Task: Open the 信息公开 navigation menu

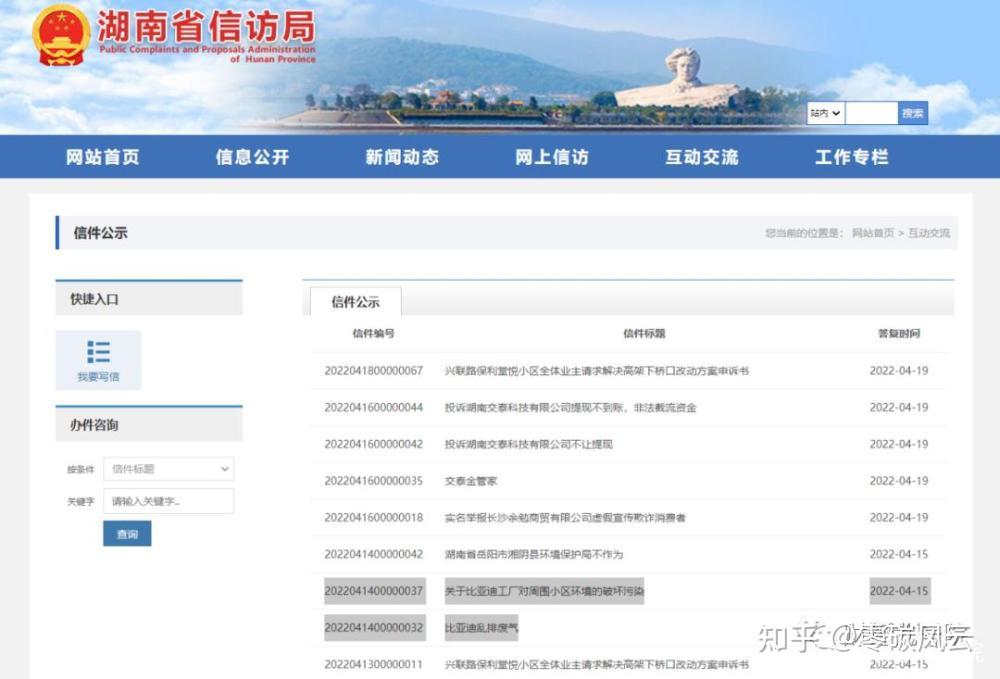Action: 250,157
